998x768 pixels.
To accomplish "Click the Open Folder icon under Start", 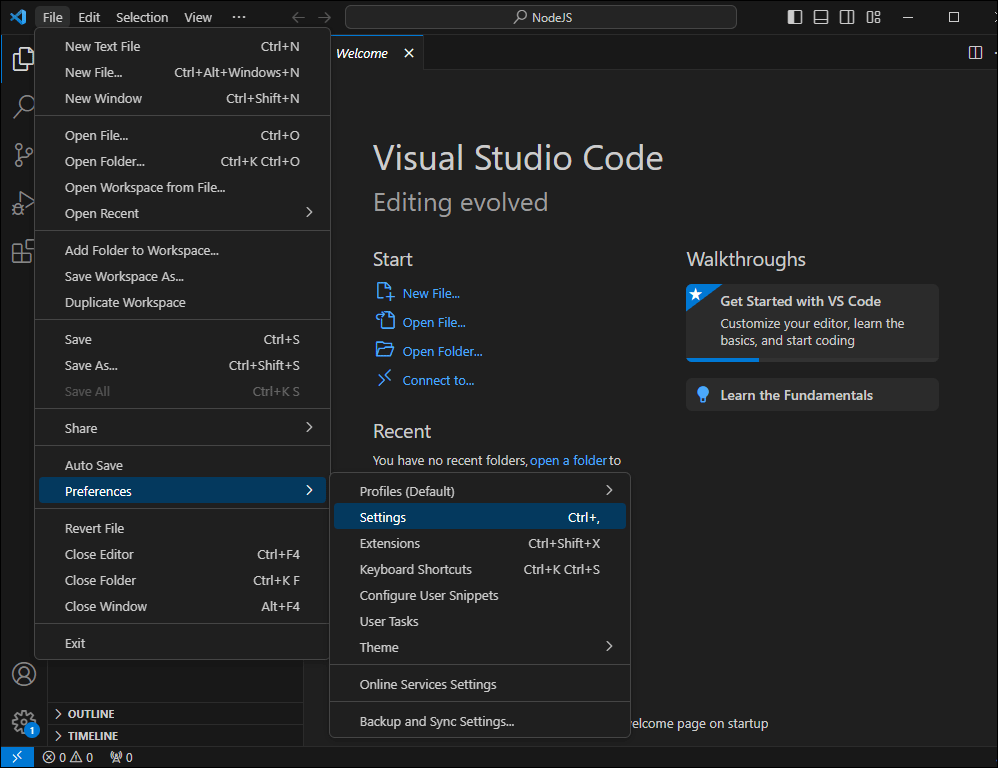I will pyautogui.click(x=385, y=349).
